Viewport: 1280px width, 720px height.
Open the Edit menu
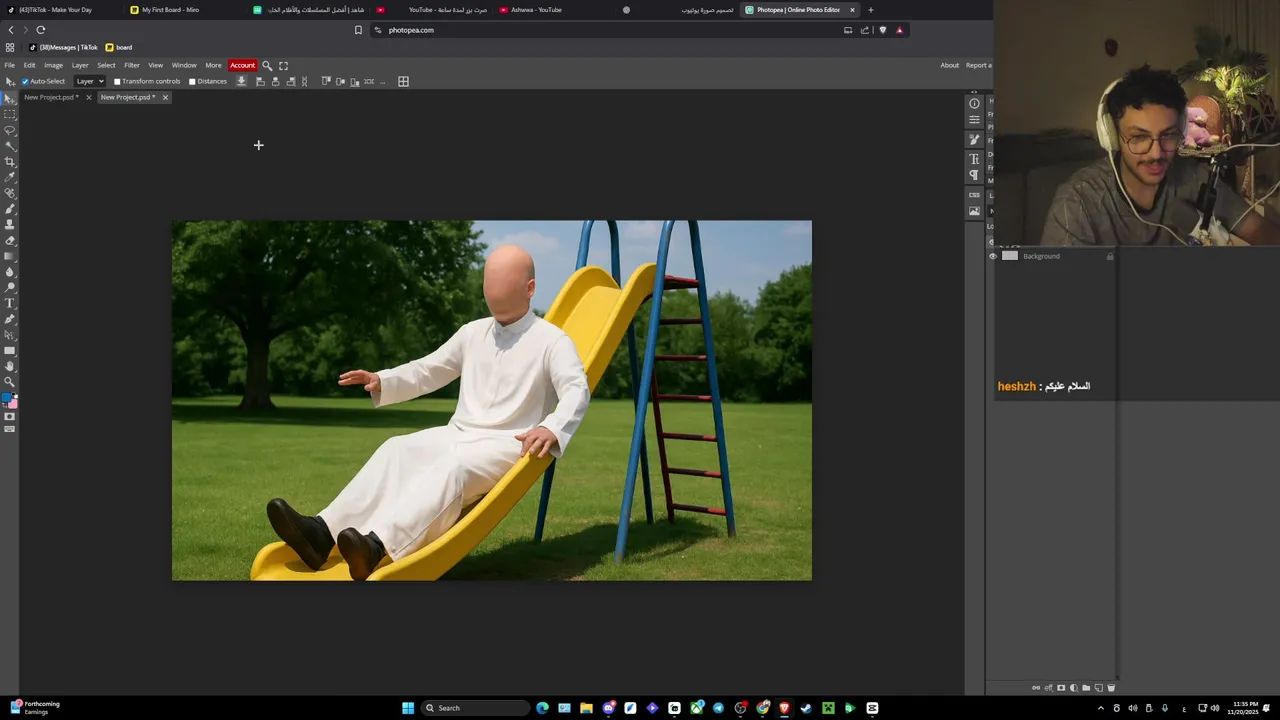pyautogui.click(x=29, y=65)
